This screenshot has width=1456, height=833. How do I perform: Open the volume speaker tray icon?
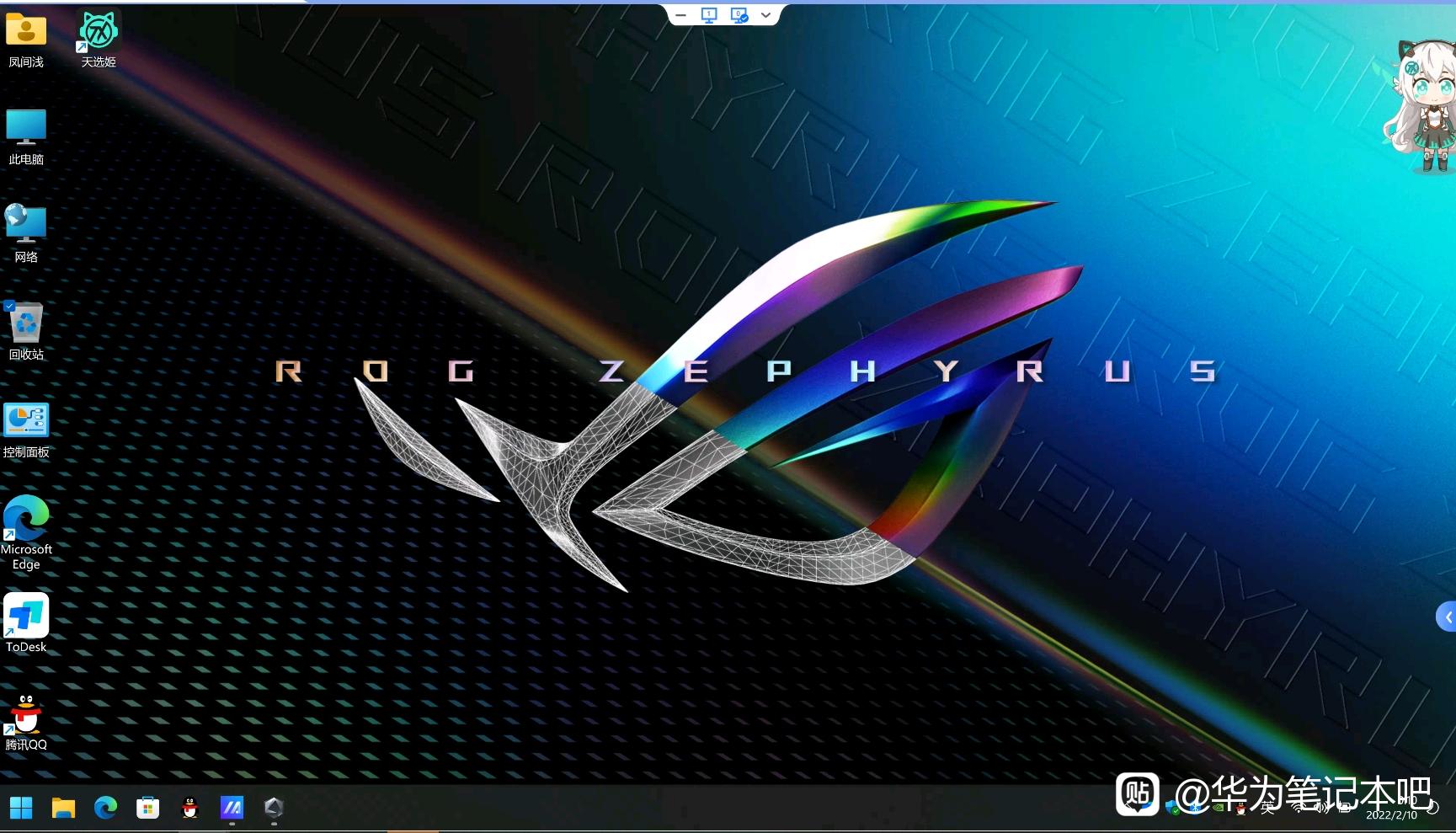1321,808
